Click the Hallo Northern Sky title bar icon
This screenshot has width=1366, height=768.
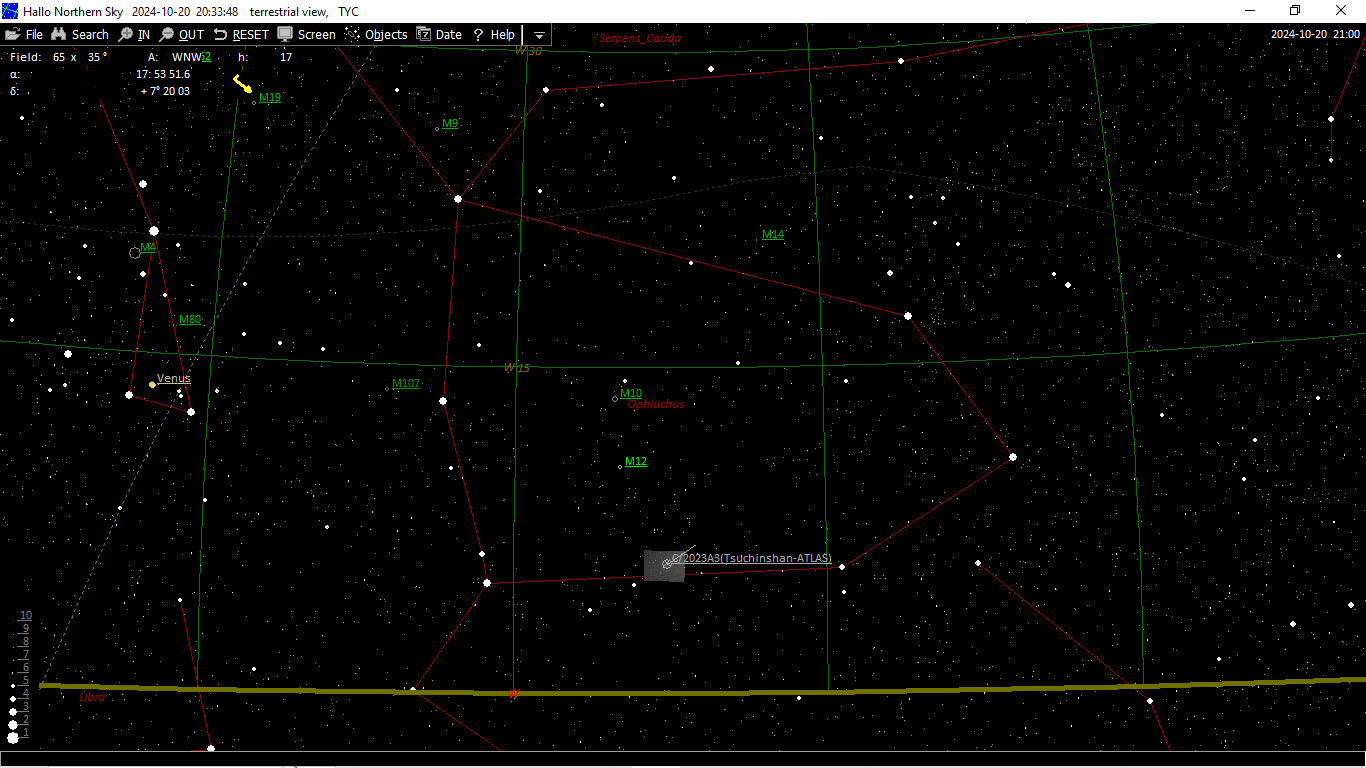10,11
